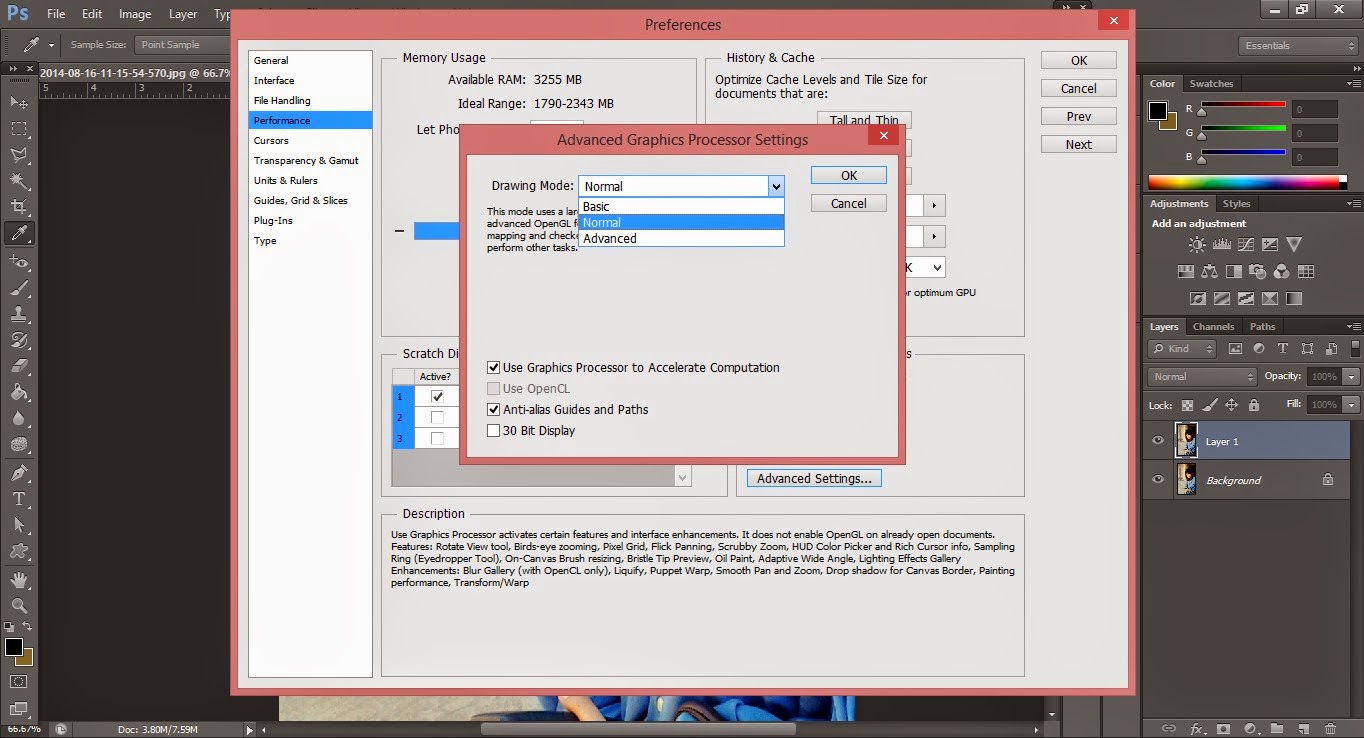
Task: Open the Color panel flyout menu
Action: [1353, 84]
